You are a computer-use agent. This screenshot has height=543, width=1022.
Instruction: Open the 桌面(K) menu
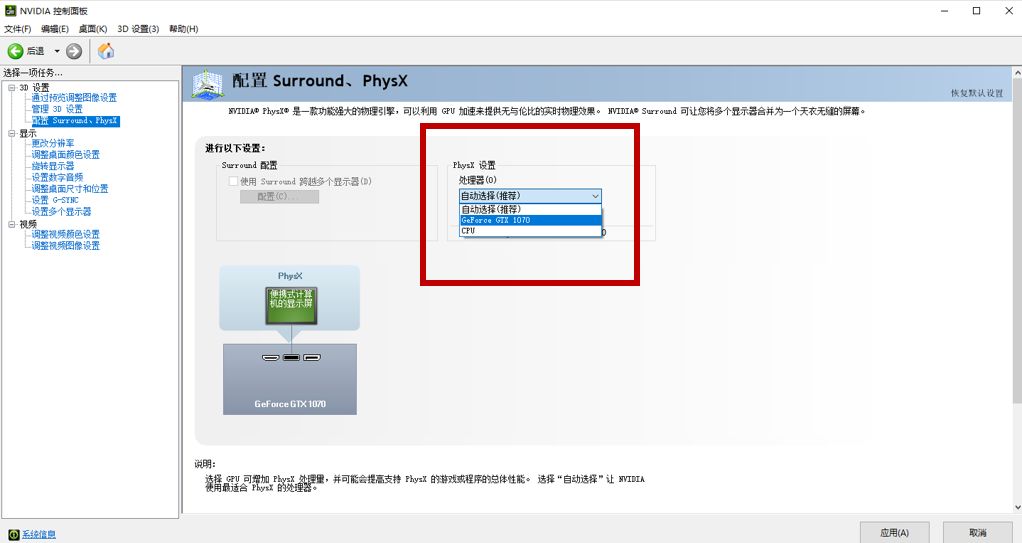[93, 29]
